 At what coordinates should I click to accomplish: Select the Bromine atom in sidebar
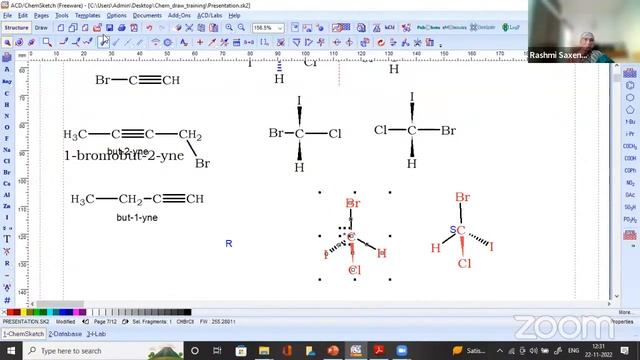[7, 172]
